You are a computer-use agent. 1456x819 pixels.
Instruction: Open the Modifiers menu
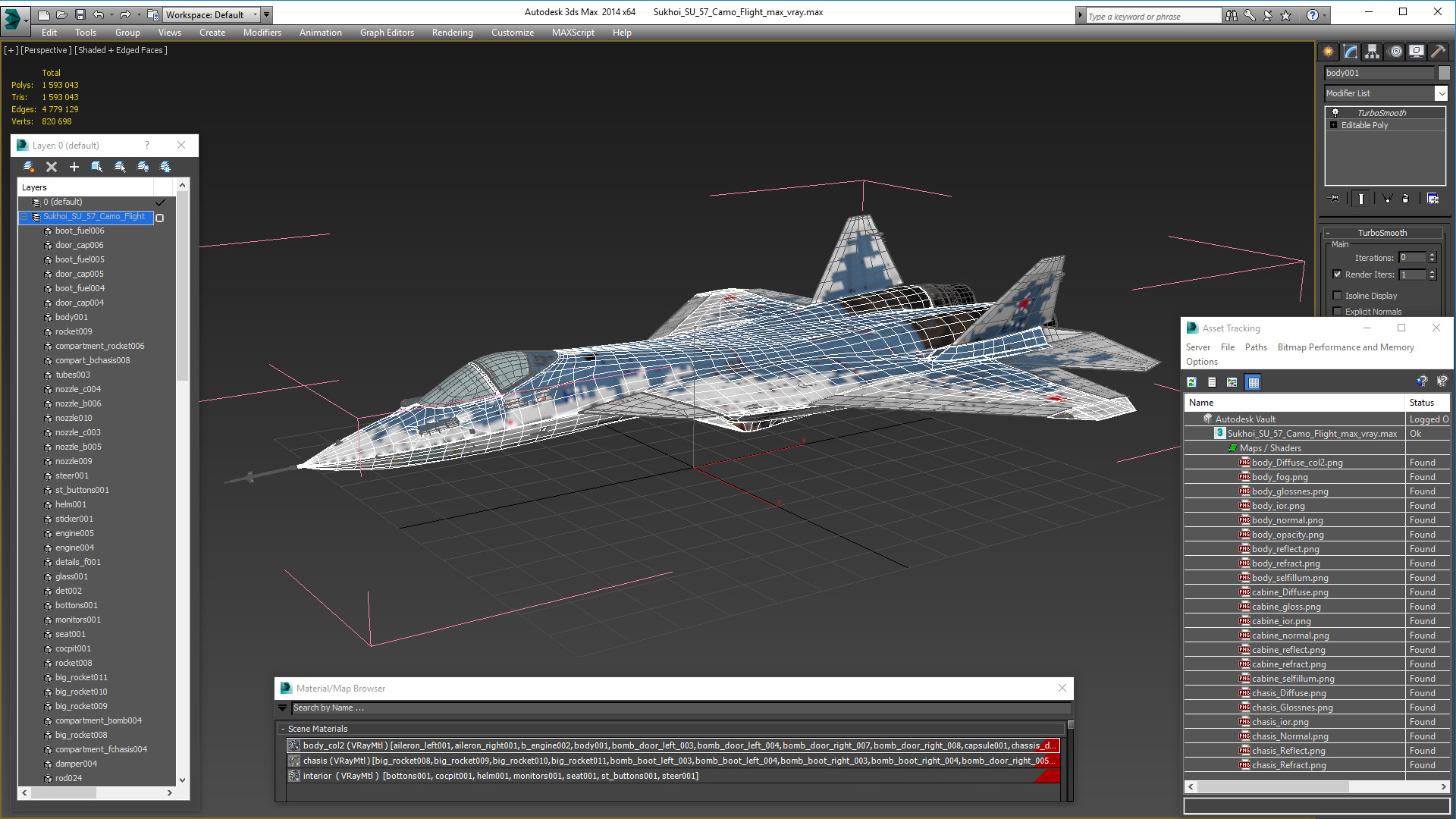pyautogui.click(x=262, y=33)
